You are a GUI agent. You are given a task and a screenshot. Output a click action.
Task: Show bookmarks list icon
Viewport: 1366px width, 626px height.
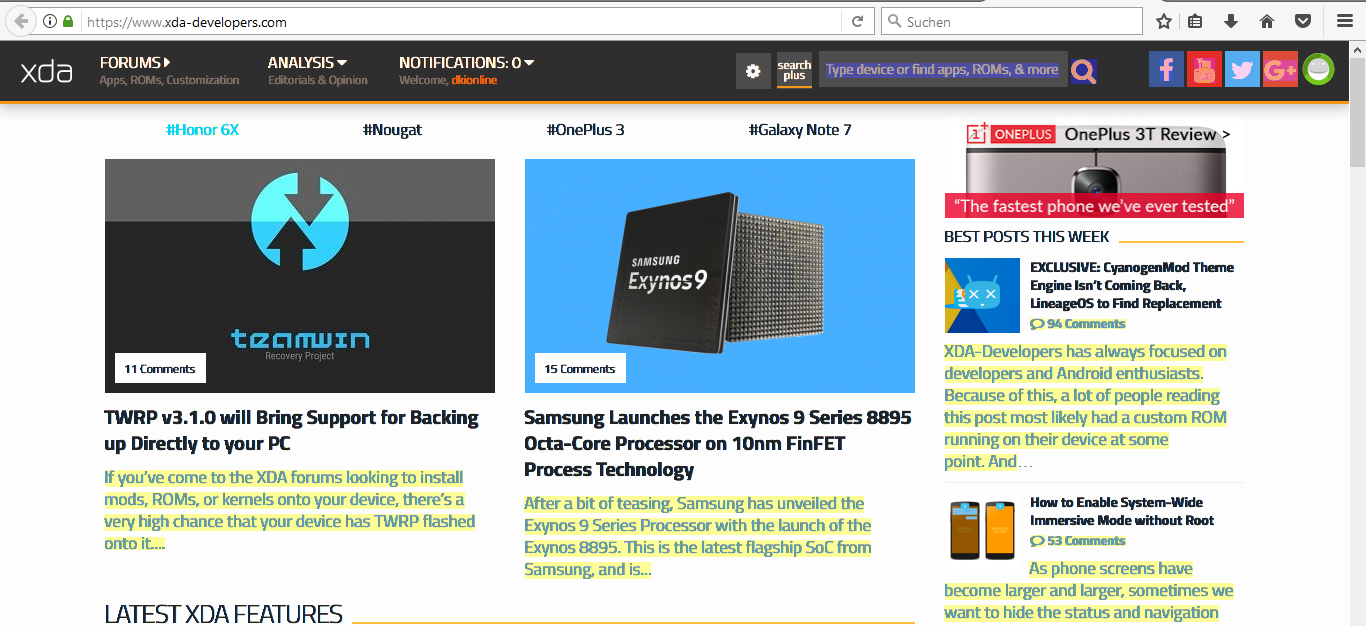pyautogui.click(x=1196, y=21)
